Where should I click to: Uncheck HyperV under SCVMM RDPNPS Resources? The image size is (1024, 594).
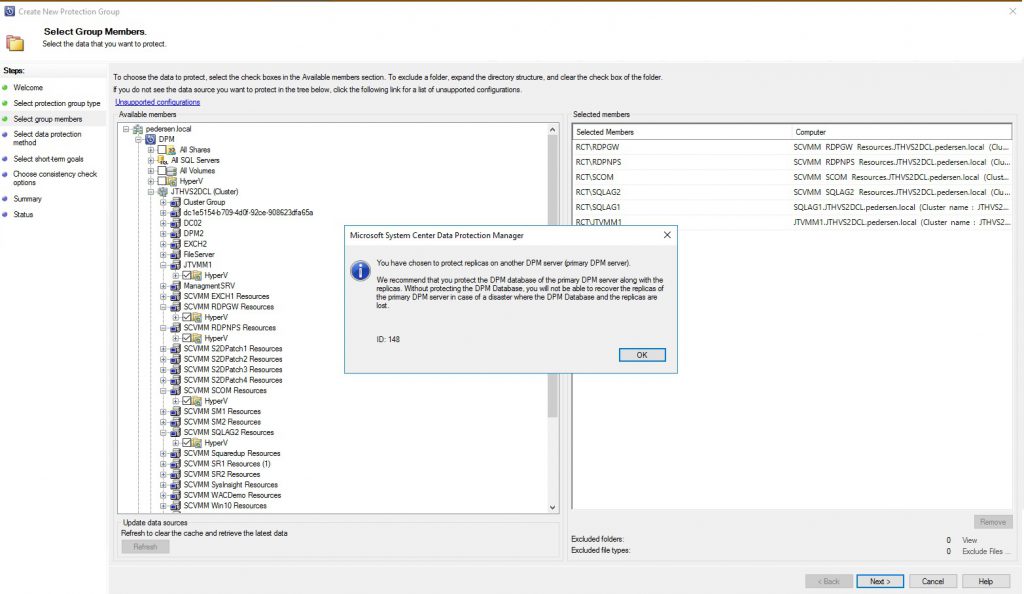point(186,338)
